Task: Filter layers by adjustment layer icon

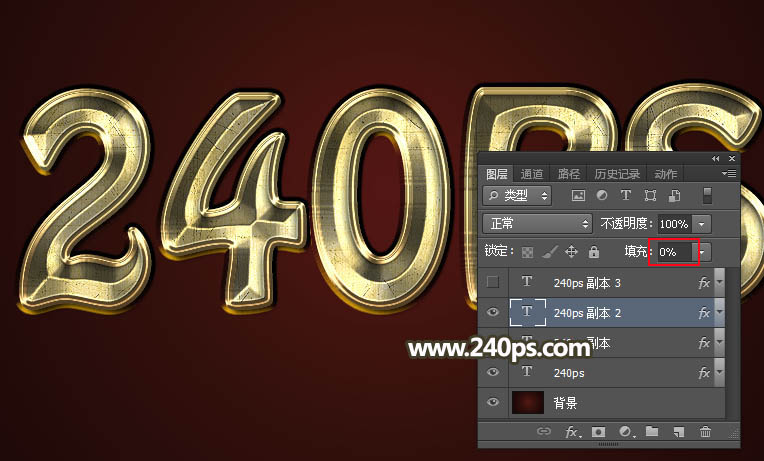Action: tap(602, 195)
